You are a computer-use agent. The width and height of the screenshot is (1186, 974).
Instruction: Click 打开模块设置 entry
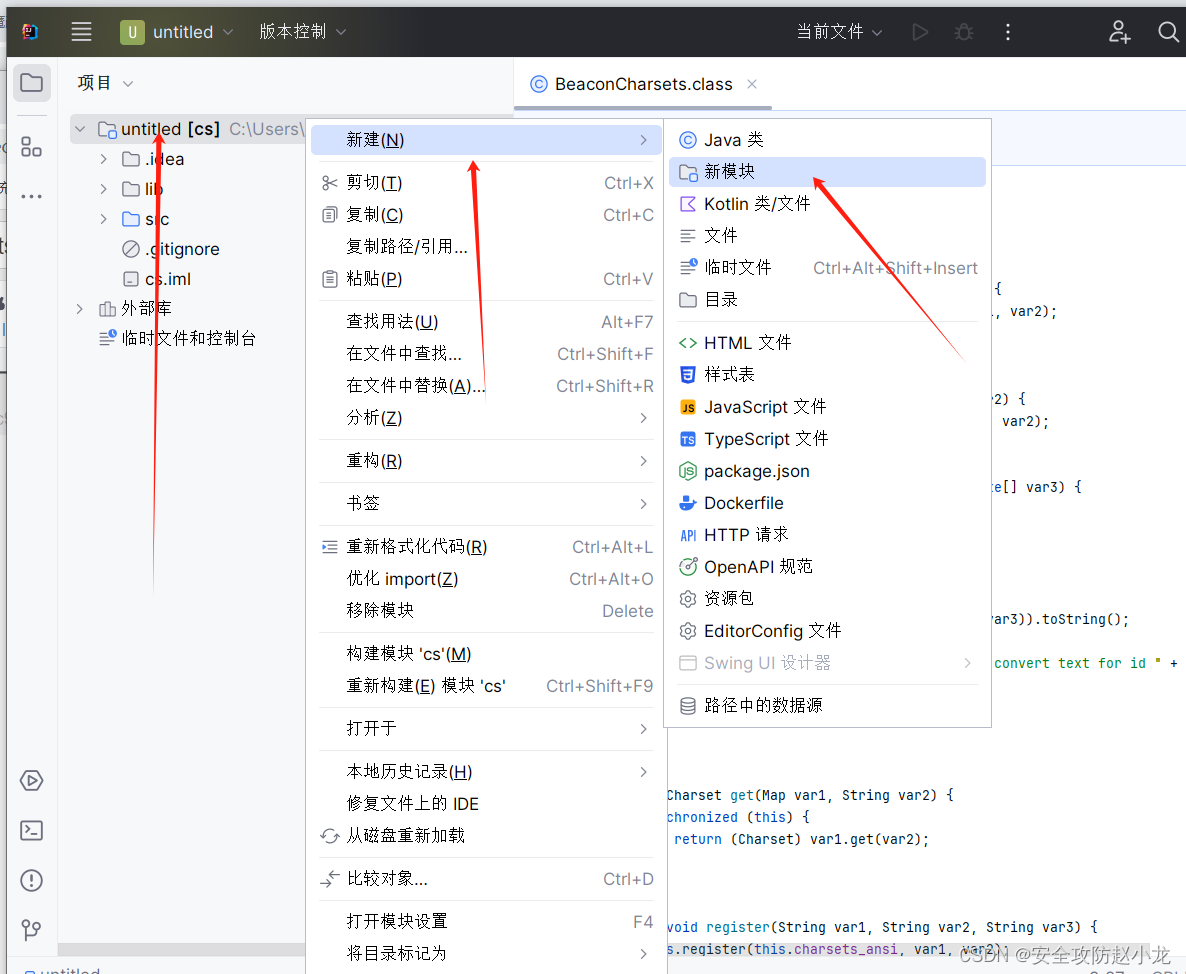pyautogui.click(x=486, y=922)
